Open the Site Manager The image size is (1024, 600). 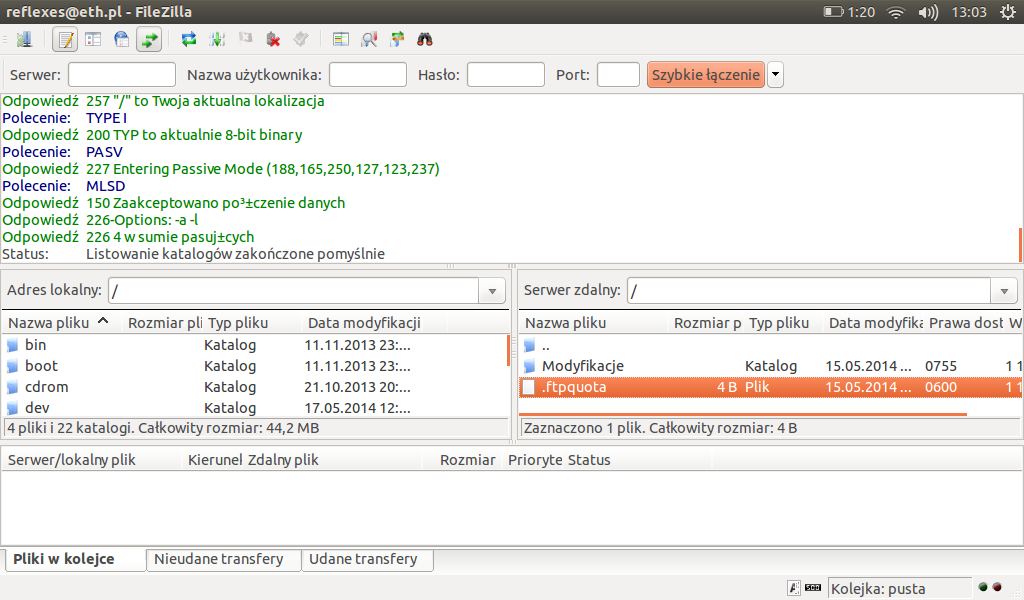click(24, 40)
